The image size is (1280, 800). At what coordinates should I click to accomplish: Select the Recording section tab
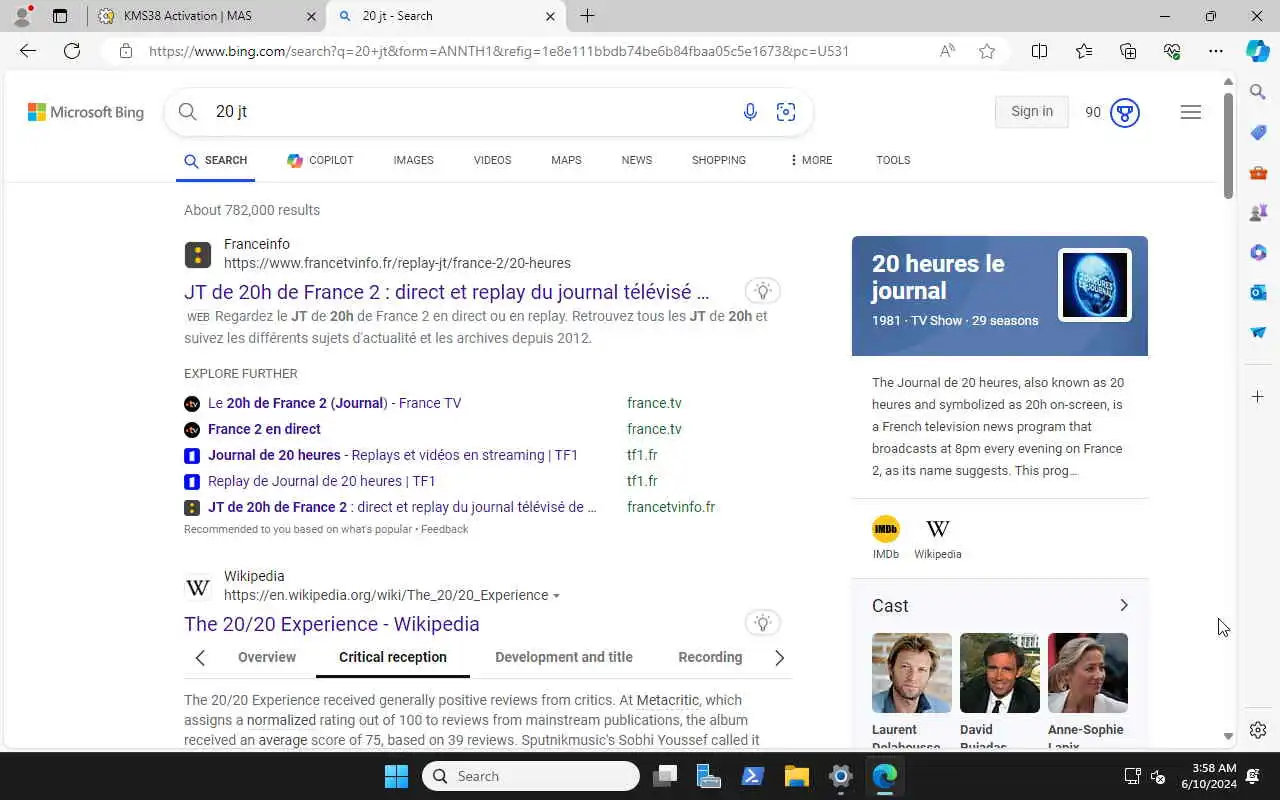[x=710, y=657]
